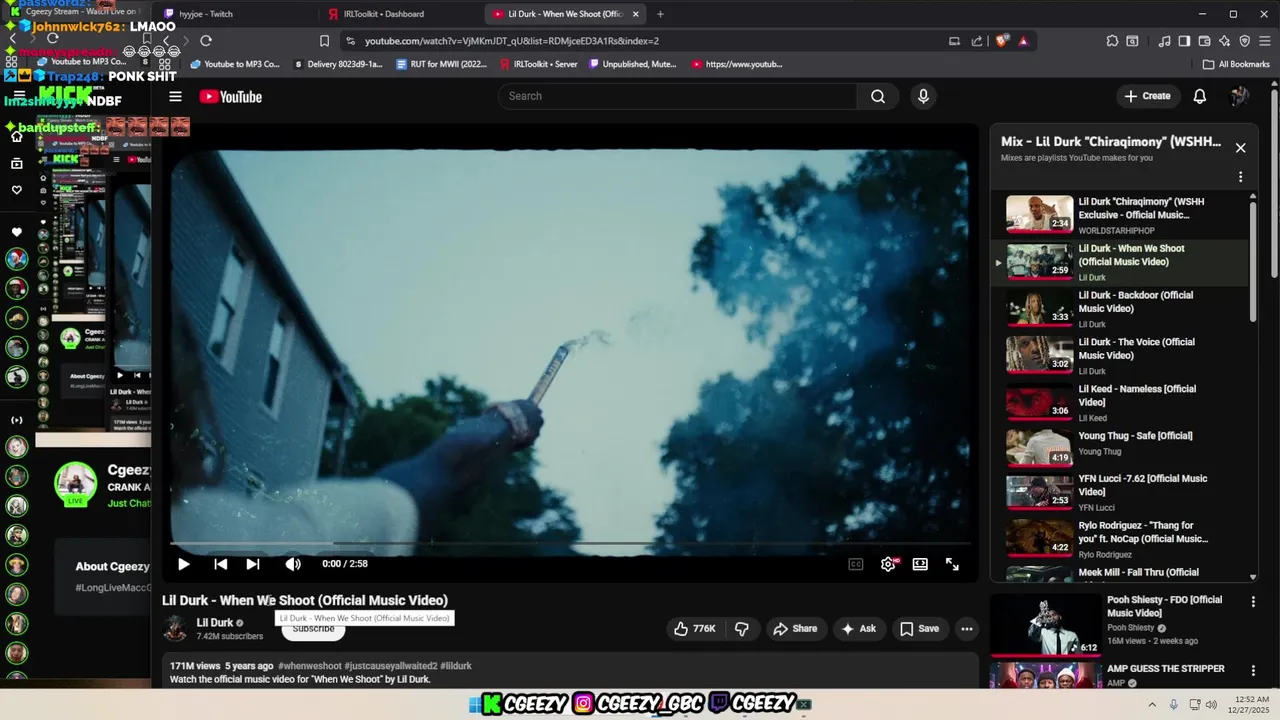Open the media control music note icon
This screenshot has width=1280, height=720.
(1164, 41)
